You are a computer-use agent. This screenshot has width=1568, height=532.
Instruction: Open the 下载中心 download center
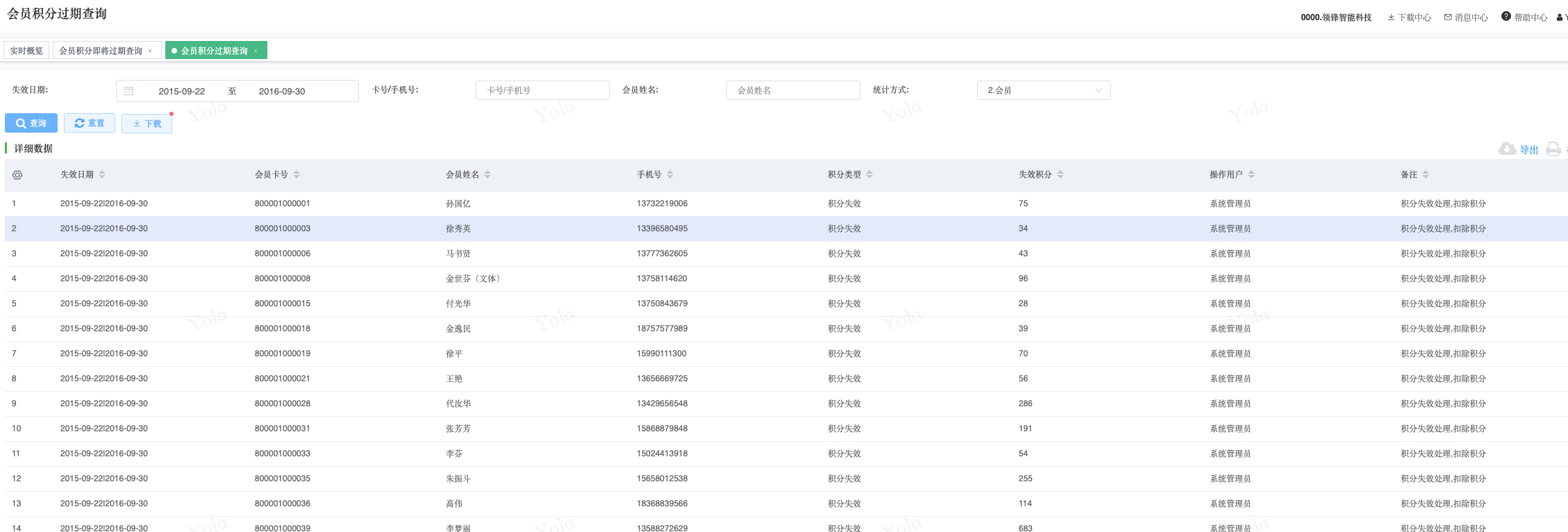point(1410,17)
